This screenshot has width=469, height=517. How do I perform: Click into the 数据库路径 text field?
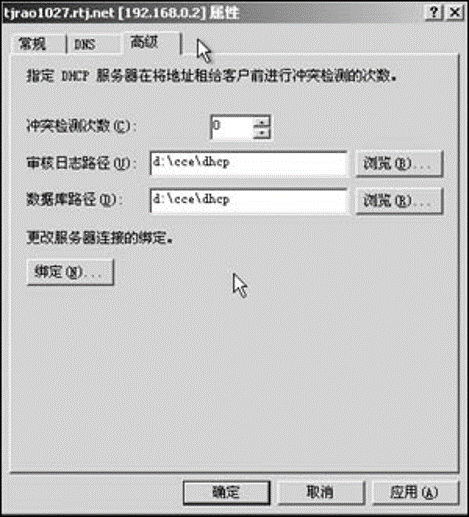pos(249,201)
